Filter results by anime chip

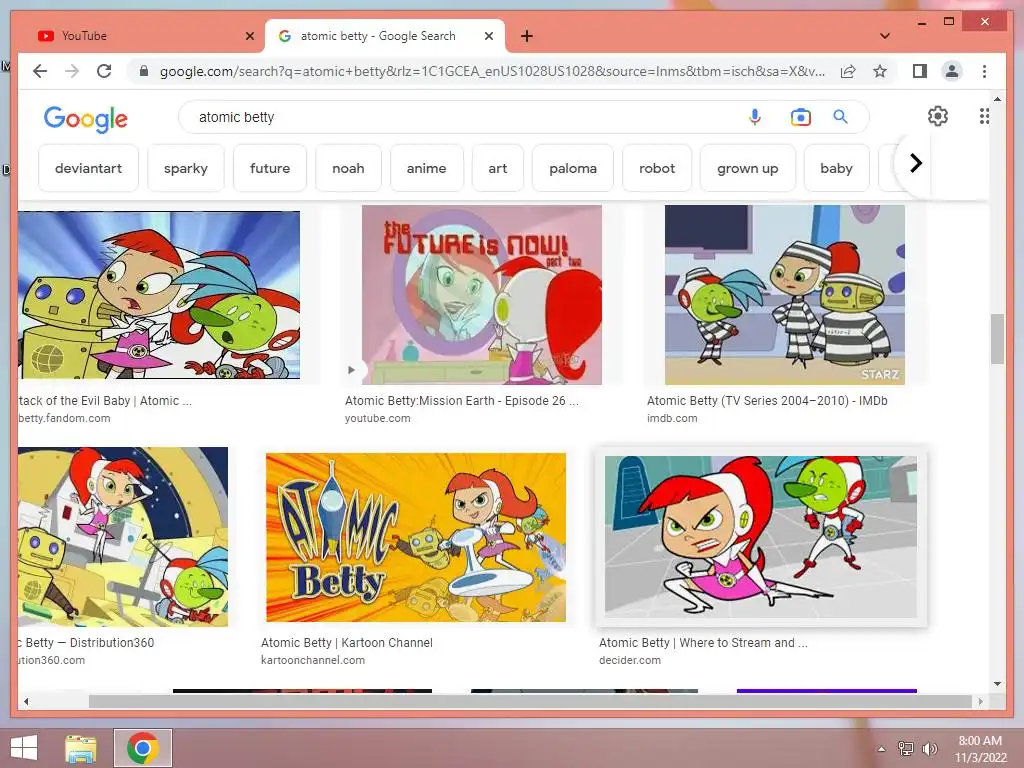coord(426,168)
